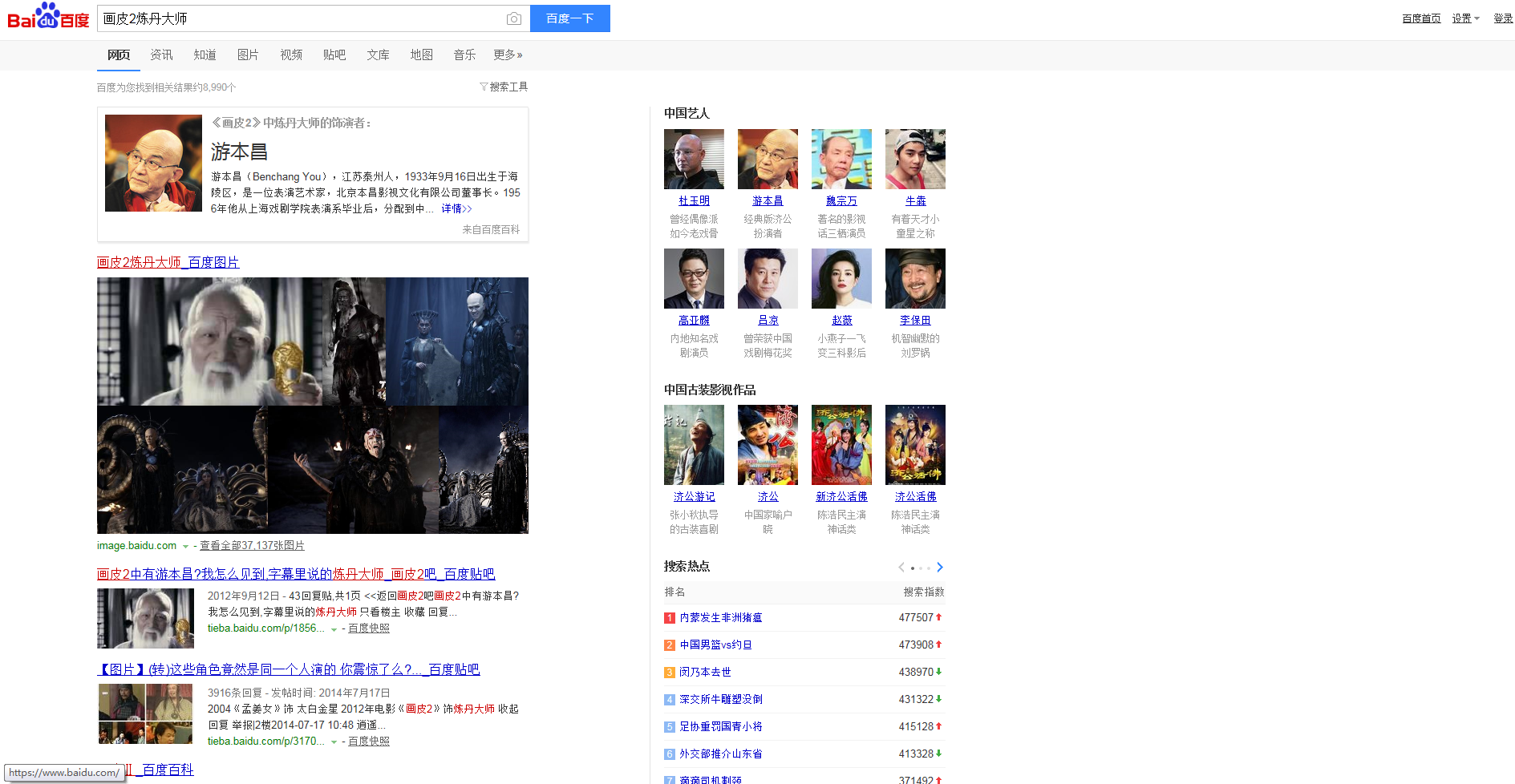Image resolution: width=1515 pixels, height=784 pixels.
Task: Click hot search 外交部推介山东省
Action: 721,754
